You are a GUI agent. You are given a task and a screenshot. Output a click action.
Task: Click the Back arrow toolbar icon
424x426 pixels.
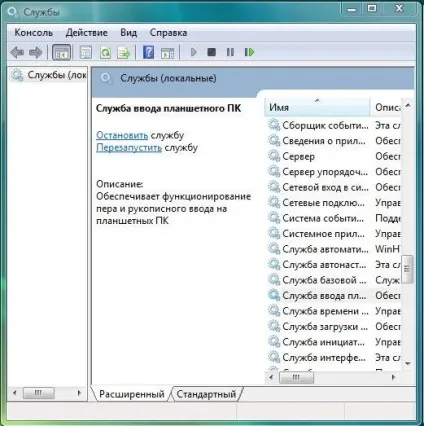click(17, 52)
